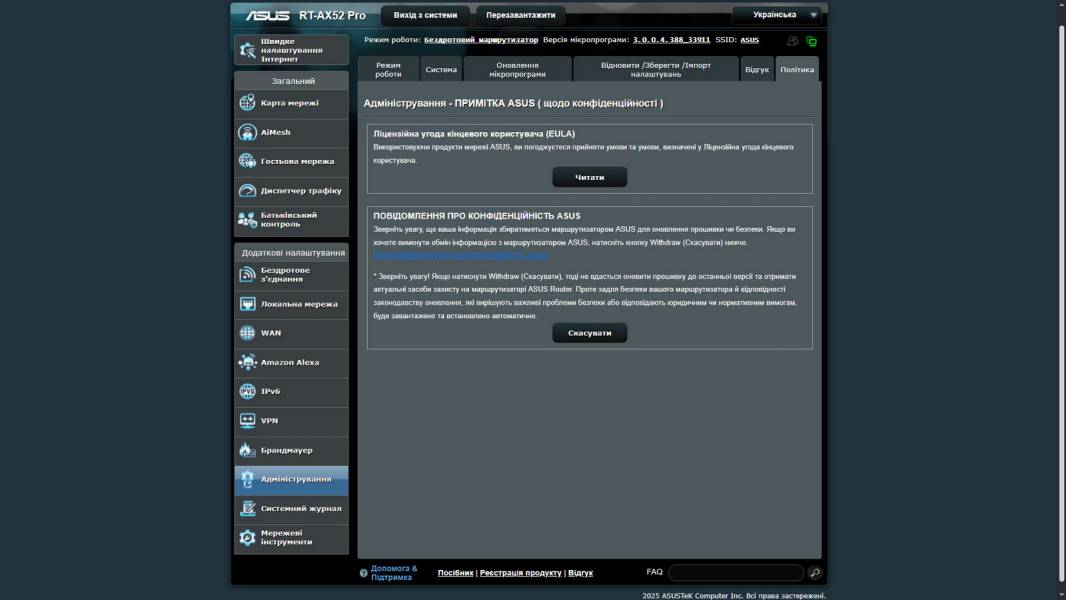Click the Скасувати withdraw button
1066x600 pixels.
click(x=590, y=333)
